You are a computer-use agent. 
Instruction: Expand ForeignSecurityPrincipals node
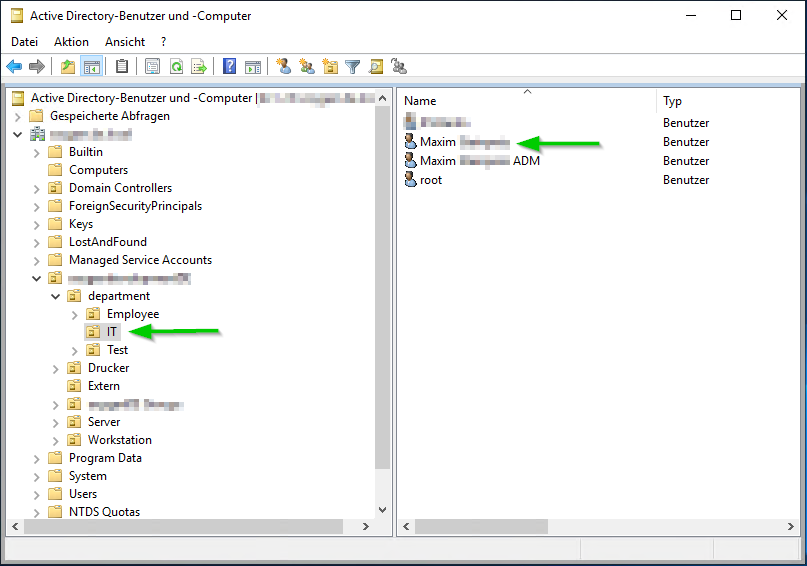(37, 207)
